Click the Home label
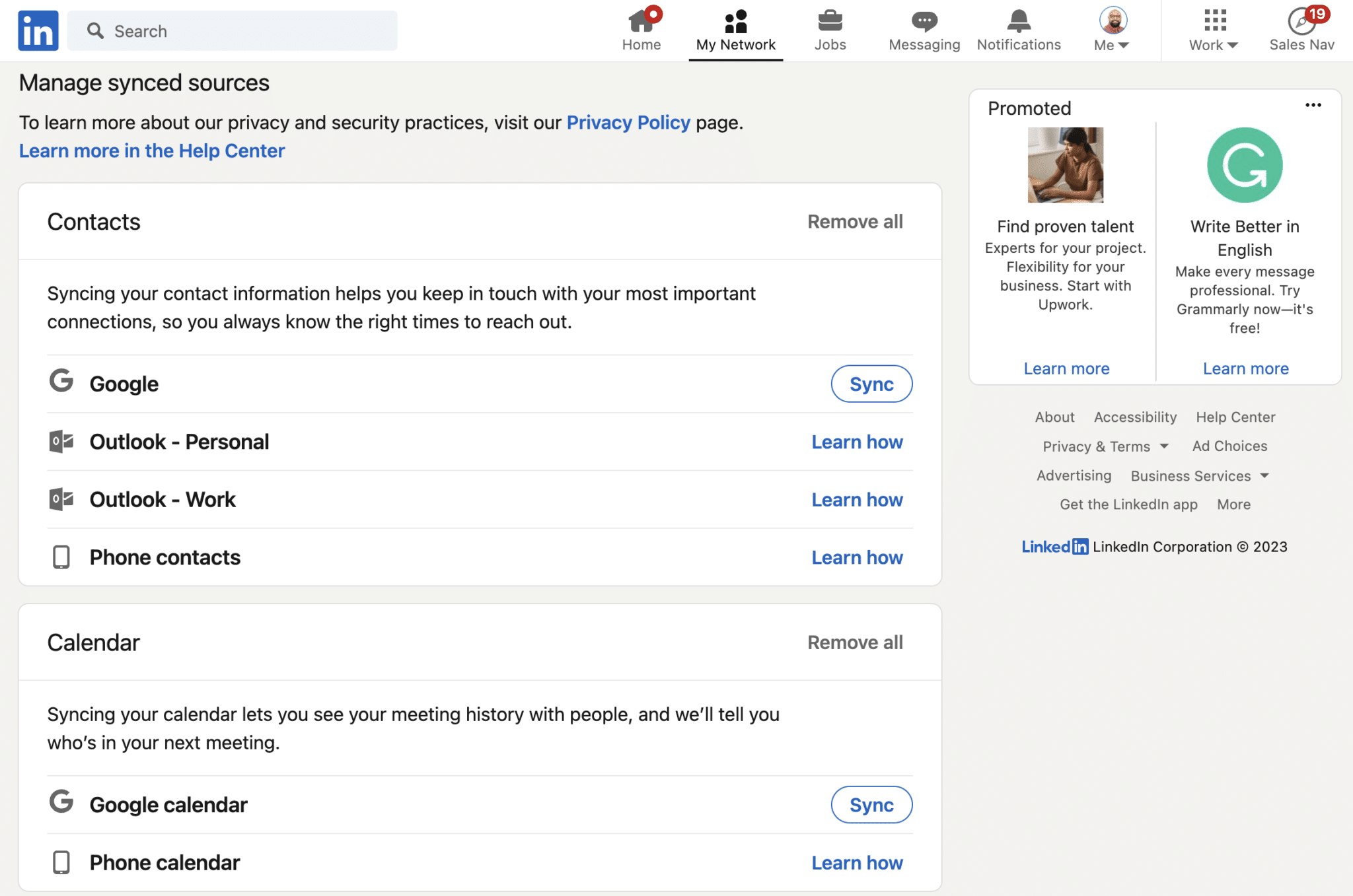 pyautogui.click(x=641, y=45)
